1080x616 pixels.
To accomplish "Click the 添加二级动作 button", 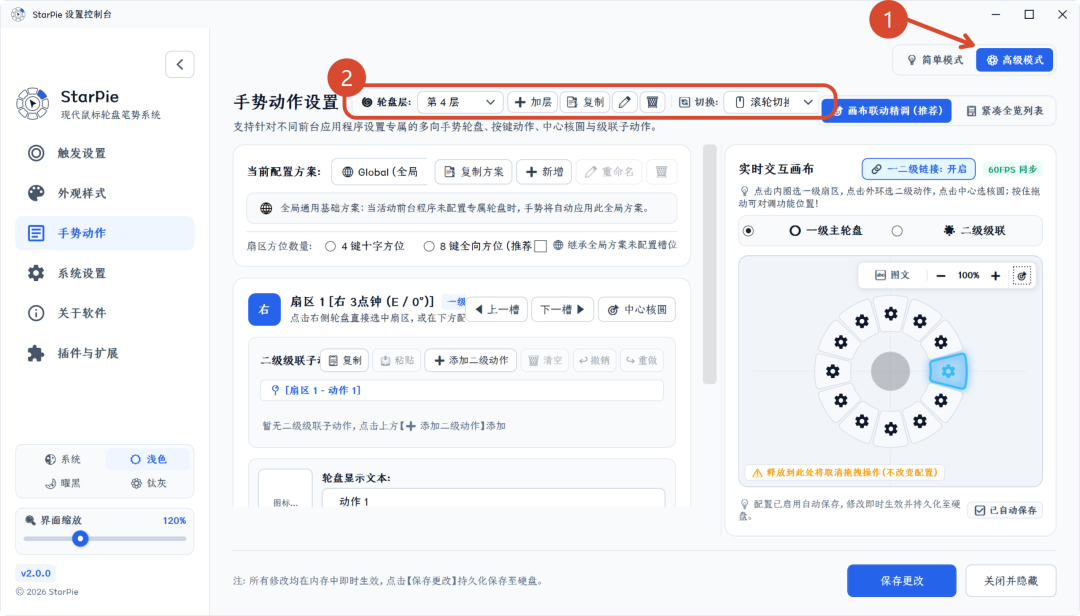I will 471,360.
